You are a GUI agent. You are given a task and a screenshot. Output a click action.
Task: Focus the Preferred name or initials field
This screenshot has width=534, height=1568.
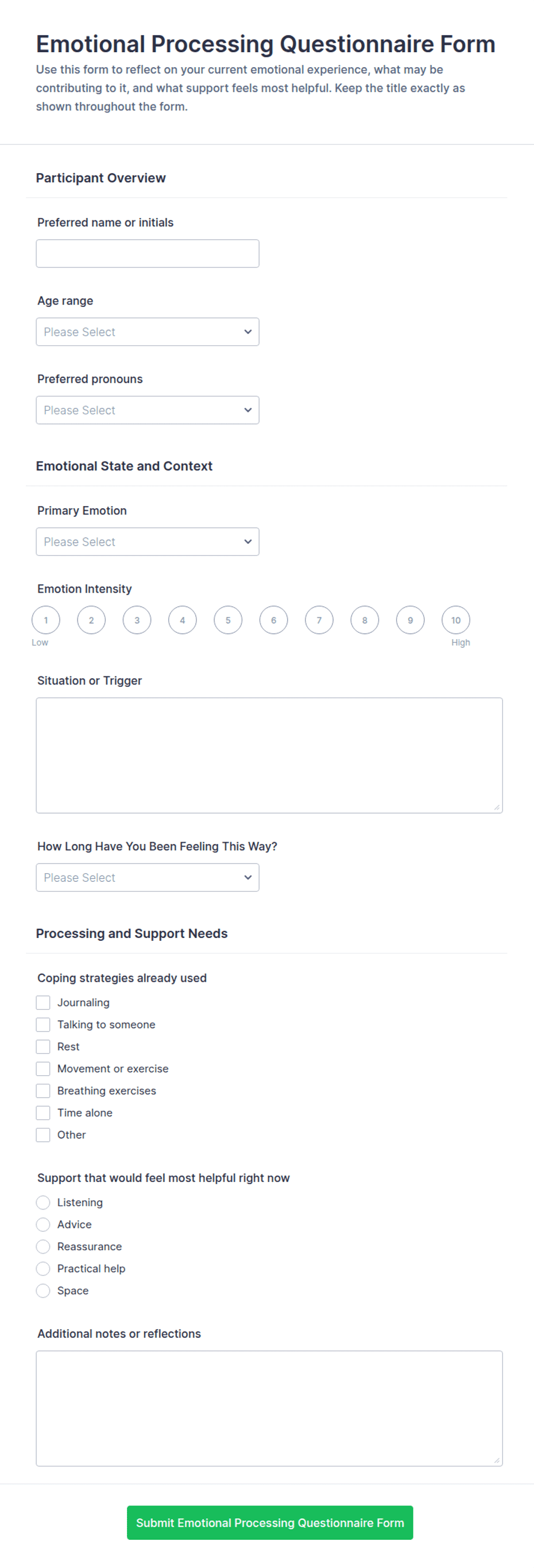pos(148,253)
